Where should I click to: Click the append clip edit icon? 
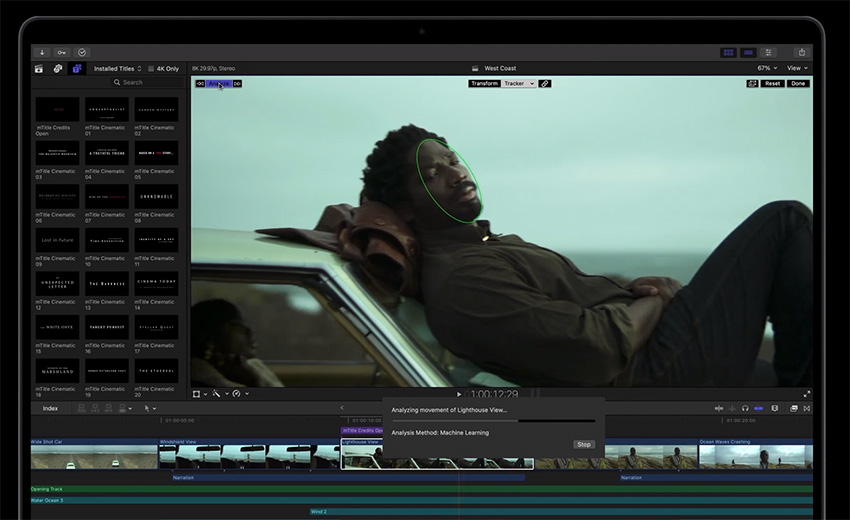point(108,408)
